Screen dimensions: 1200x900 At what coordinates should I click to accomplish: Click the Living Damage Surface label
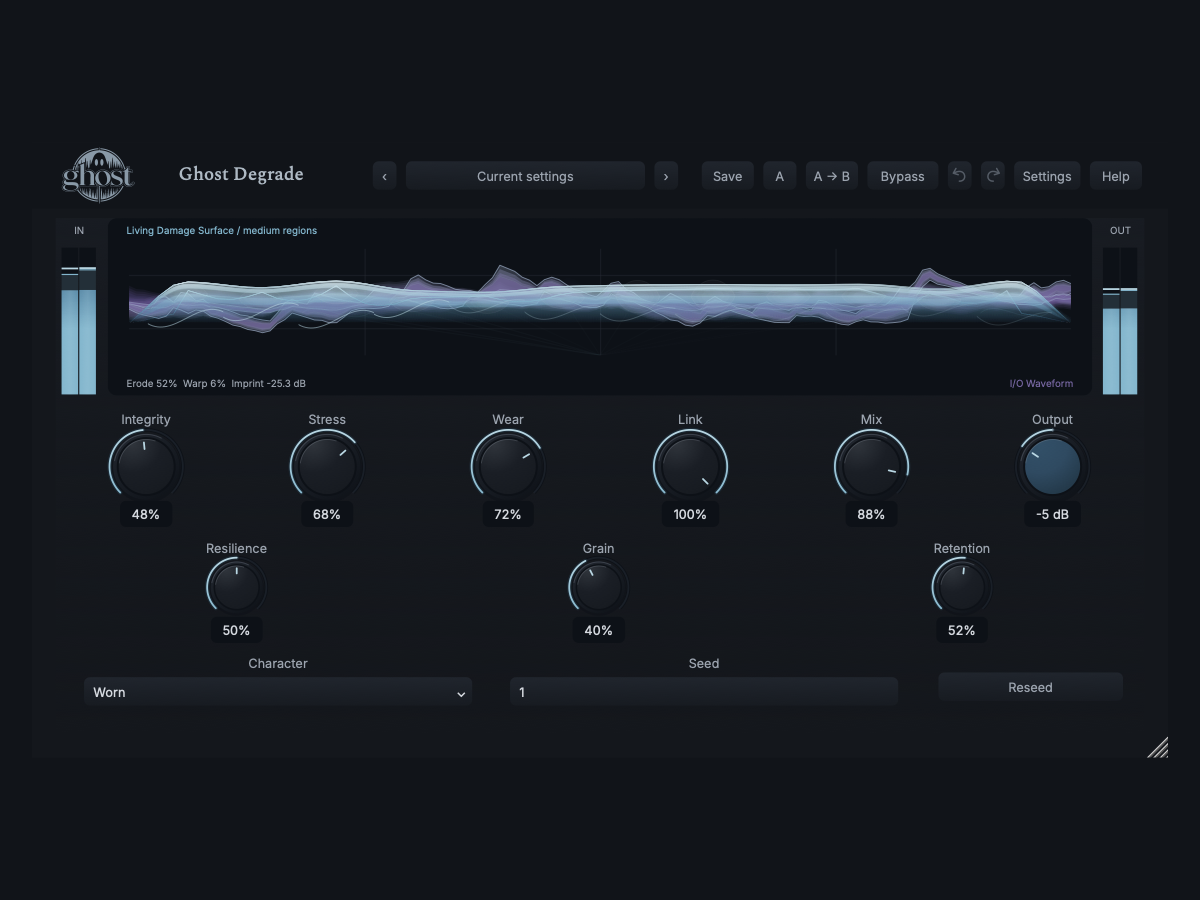point(222,230)
